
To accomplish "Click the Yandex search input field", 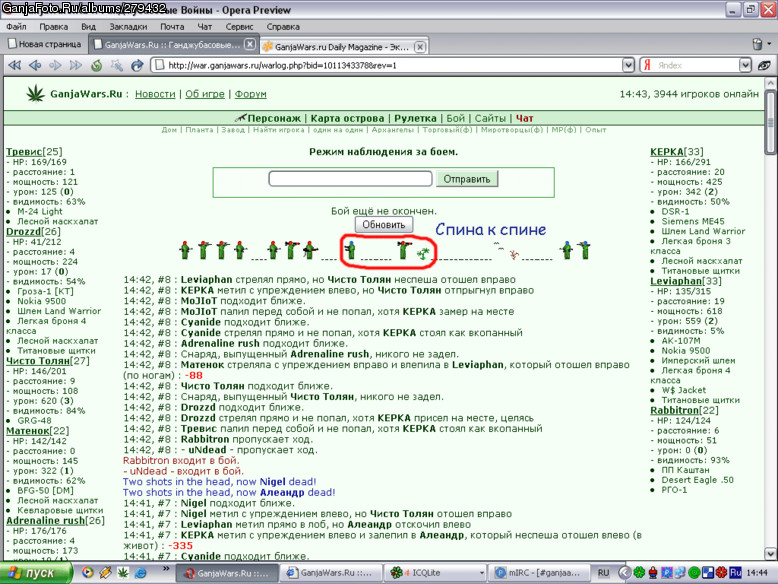I will [696, 65].
